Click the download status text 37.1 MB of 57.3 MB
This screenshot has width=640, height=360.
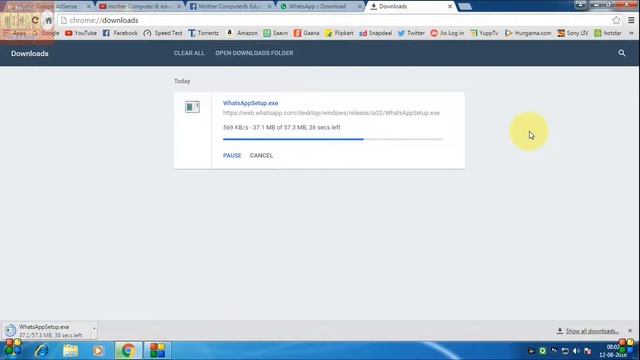pyautogui.click(x=282, y=127)
